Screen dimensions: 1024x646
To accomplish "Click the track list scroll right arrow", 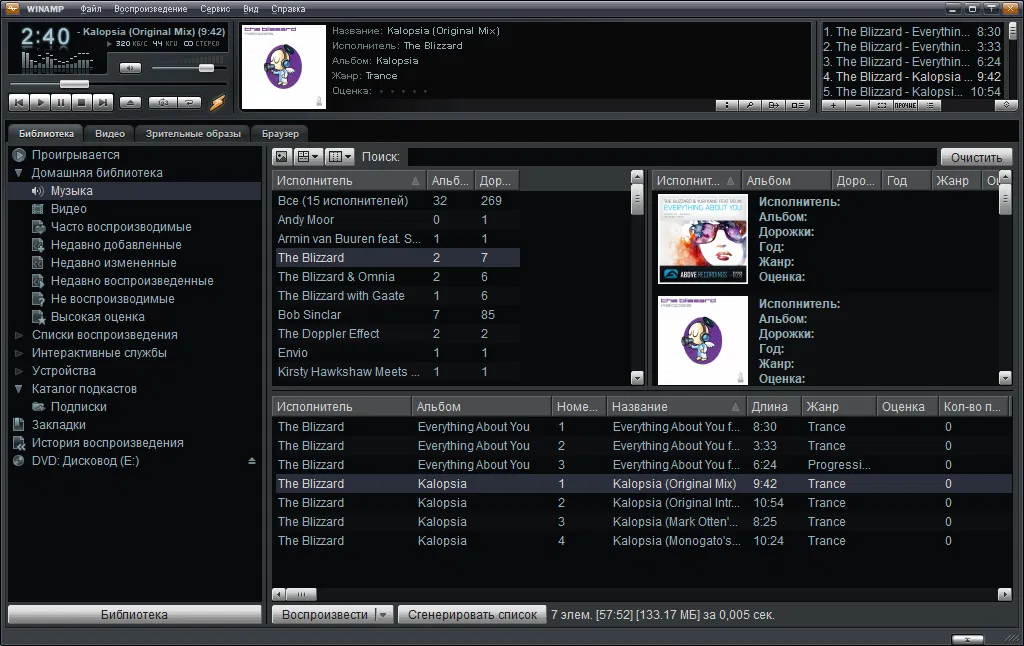I will (1005, 594).
